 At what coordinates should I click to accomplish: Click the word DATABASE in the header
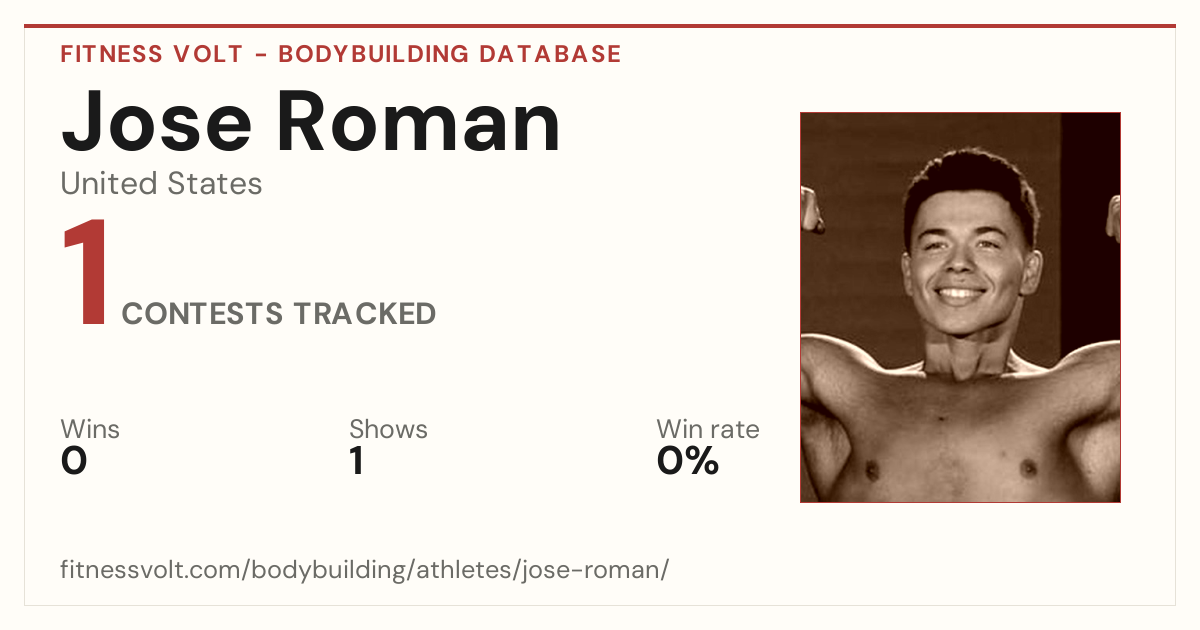[550, 54]
